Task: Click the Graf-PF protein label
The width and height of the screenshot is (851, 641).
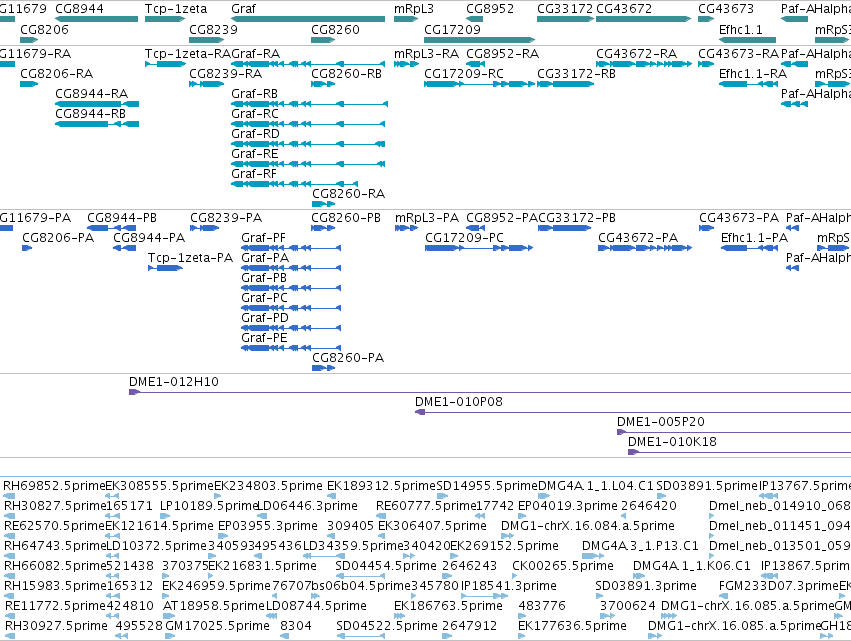Action: (263, 238)
